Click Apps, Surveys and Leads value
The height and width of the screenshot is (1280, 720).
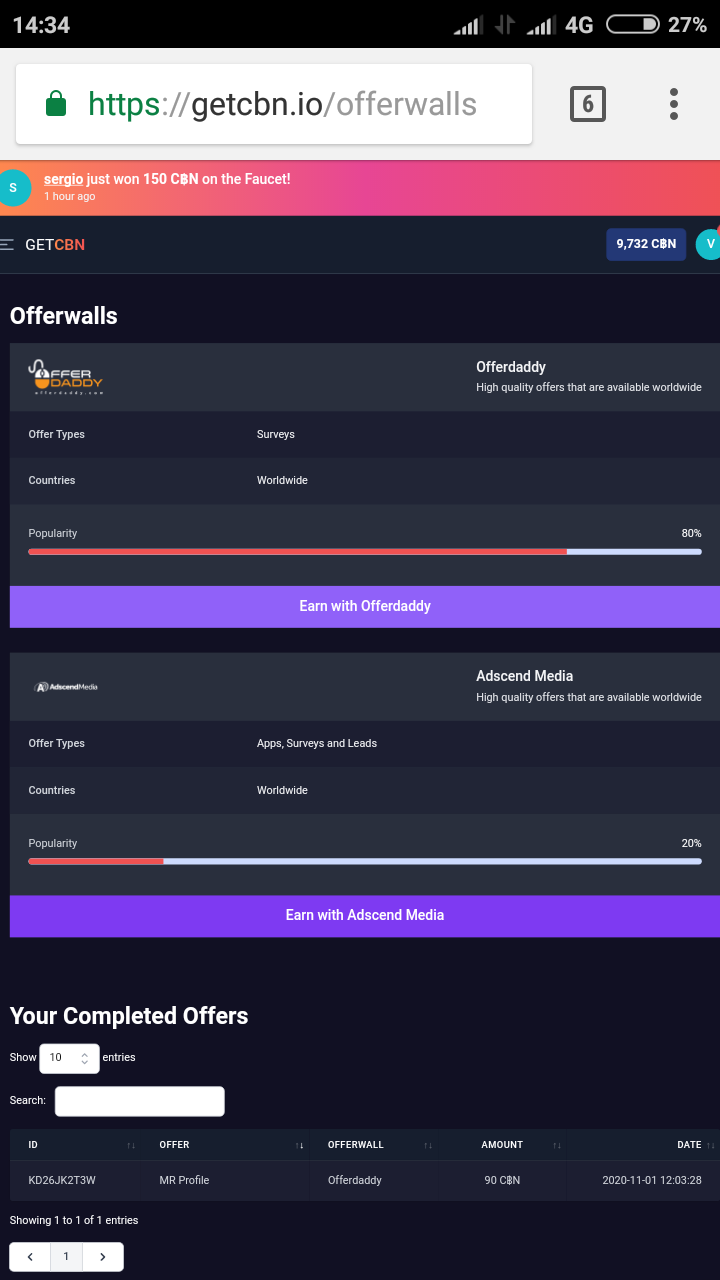(317, 743)
